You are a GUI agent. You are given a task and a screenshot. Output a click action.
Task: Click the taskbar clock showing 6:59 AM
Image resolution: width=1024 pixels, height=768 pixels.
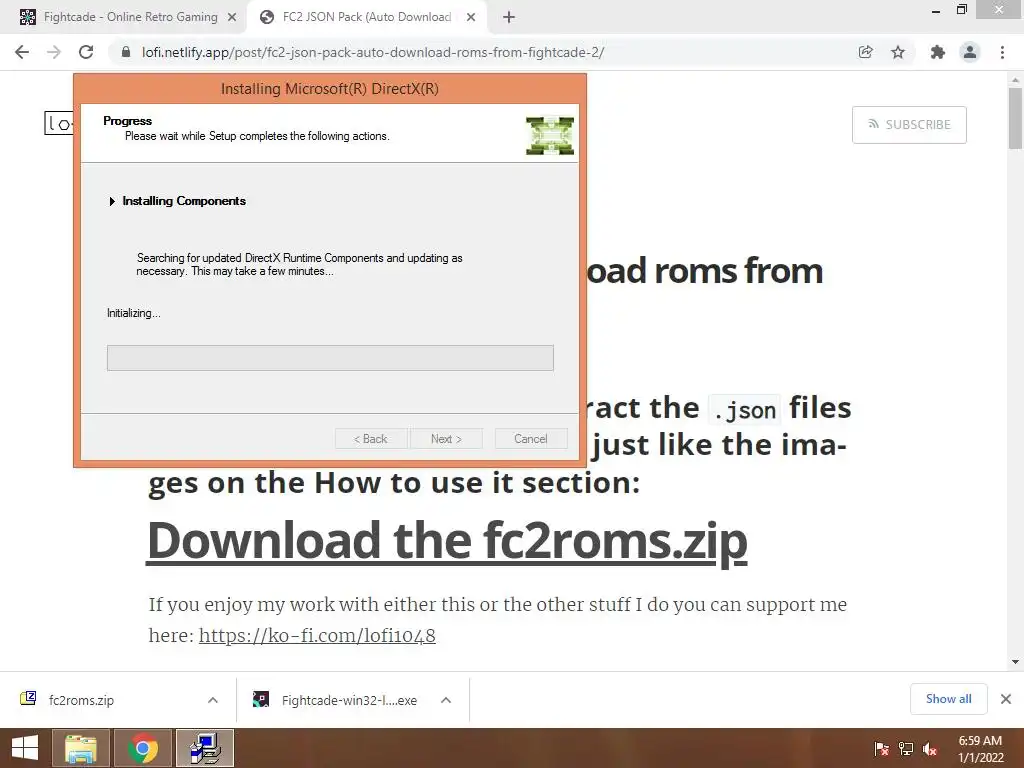pos(980,748)
